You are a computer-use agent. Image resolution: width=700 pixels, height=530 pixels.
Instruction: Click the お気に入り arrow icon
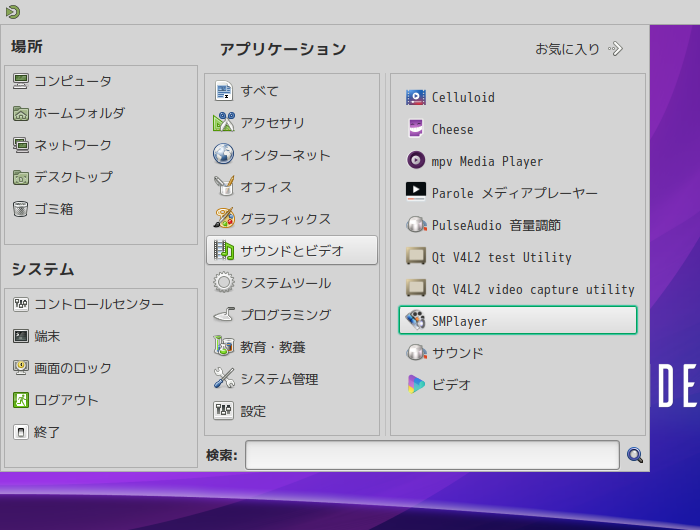point(616,49)
